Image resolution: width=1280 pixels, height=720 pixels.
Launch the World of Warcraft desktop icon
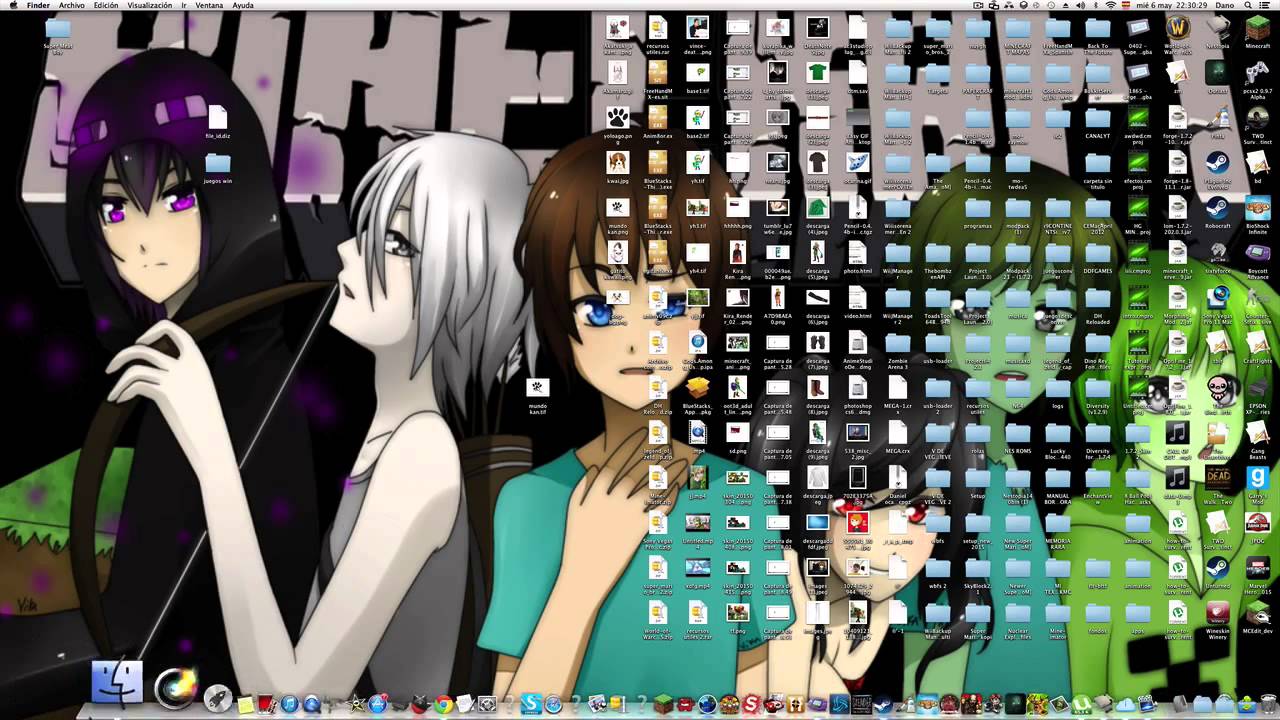point(1178,28)
